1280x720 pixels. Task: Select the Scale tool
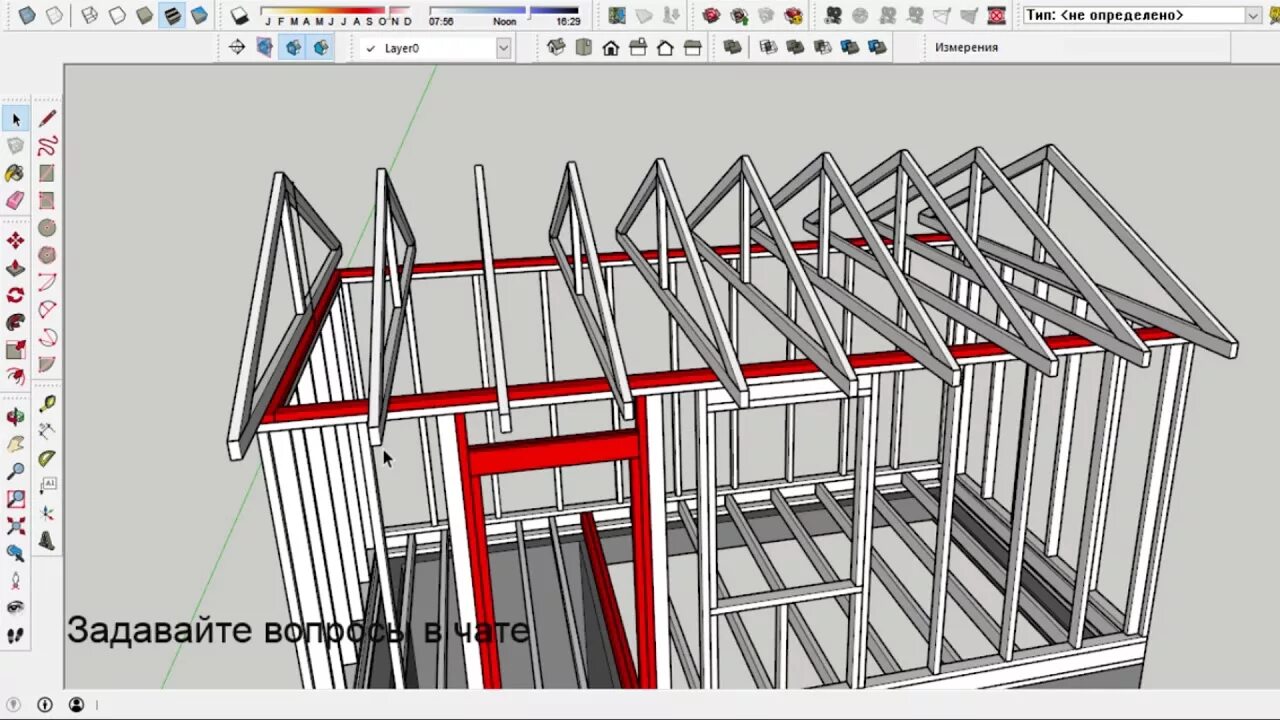(16, 349)
